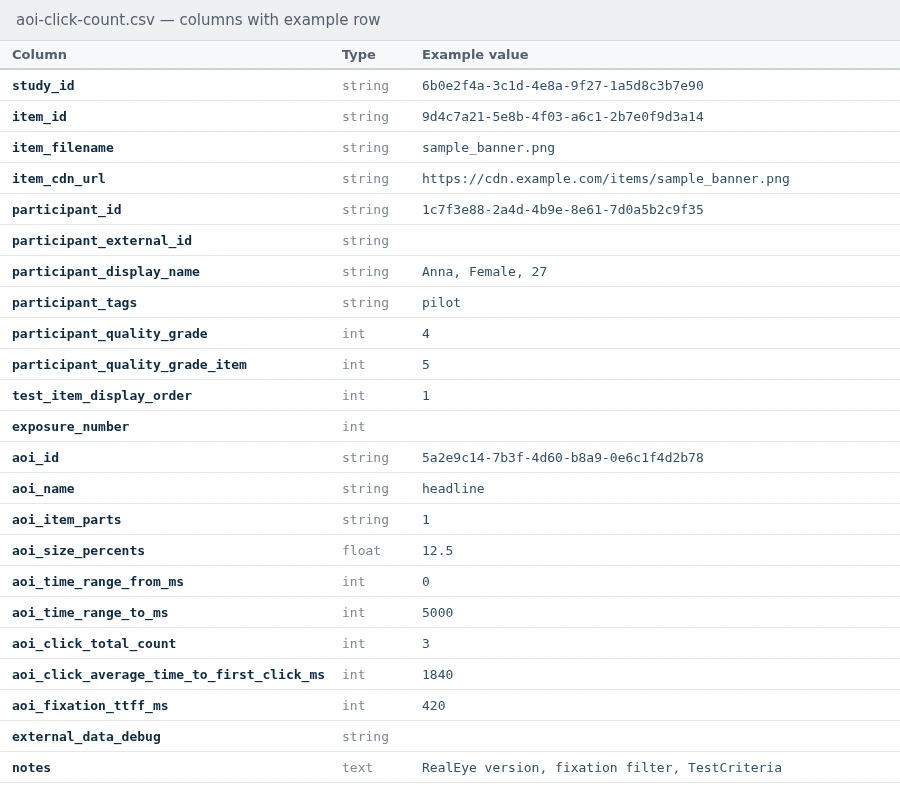Screen dimensions: 900x800
Task: Select the 'aoi_item_parts' column name
Action: tap(67, 519)
